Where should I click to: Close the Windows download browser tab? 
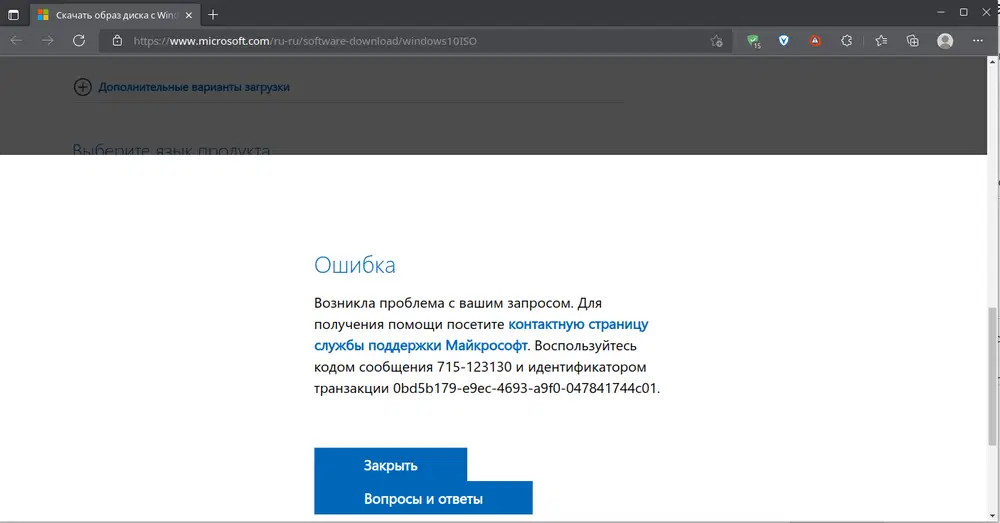pyautogui.click(x=188, y=15)
